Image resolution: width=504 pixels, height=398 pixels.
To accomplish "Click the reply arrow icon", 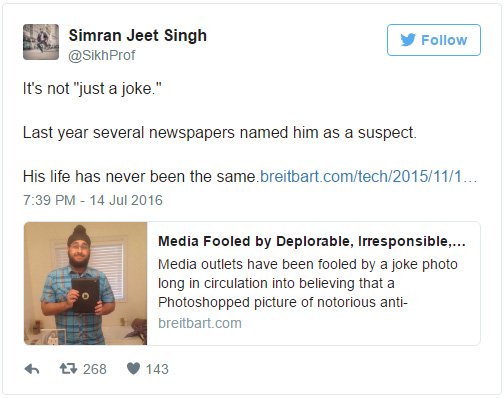I will pyautogui.click(x=32, y=369).
